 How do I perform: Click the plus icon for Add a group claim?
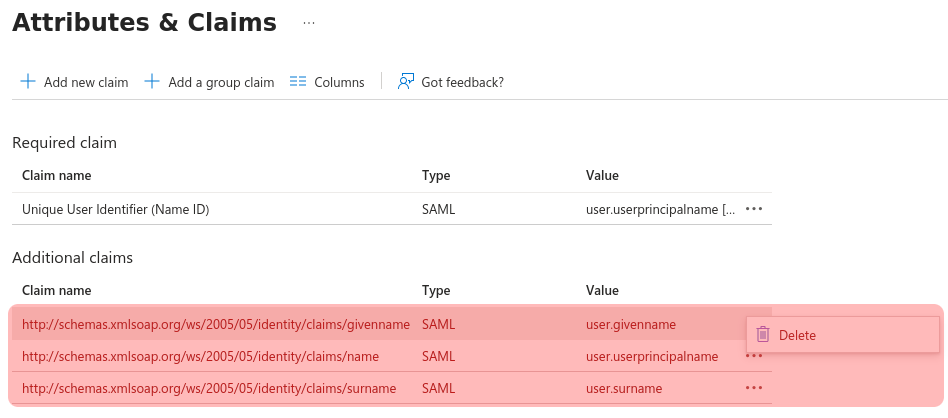(152, 82)
